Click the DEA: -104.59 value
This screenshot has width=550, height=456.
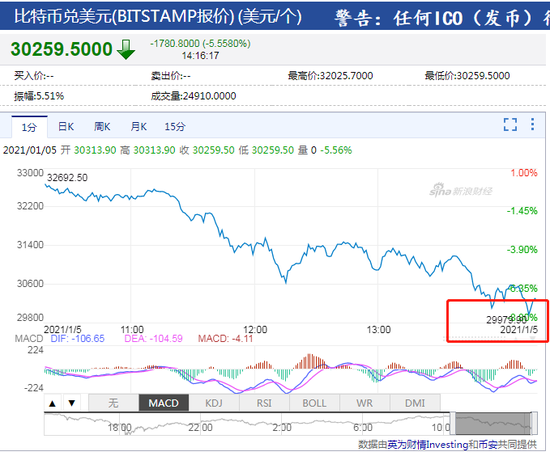[x=153, y=338]
